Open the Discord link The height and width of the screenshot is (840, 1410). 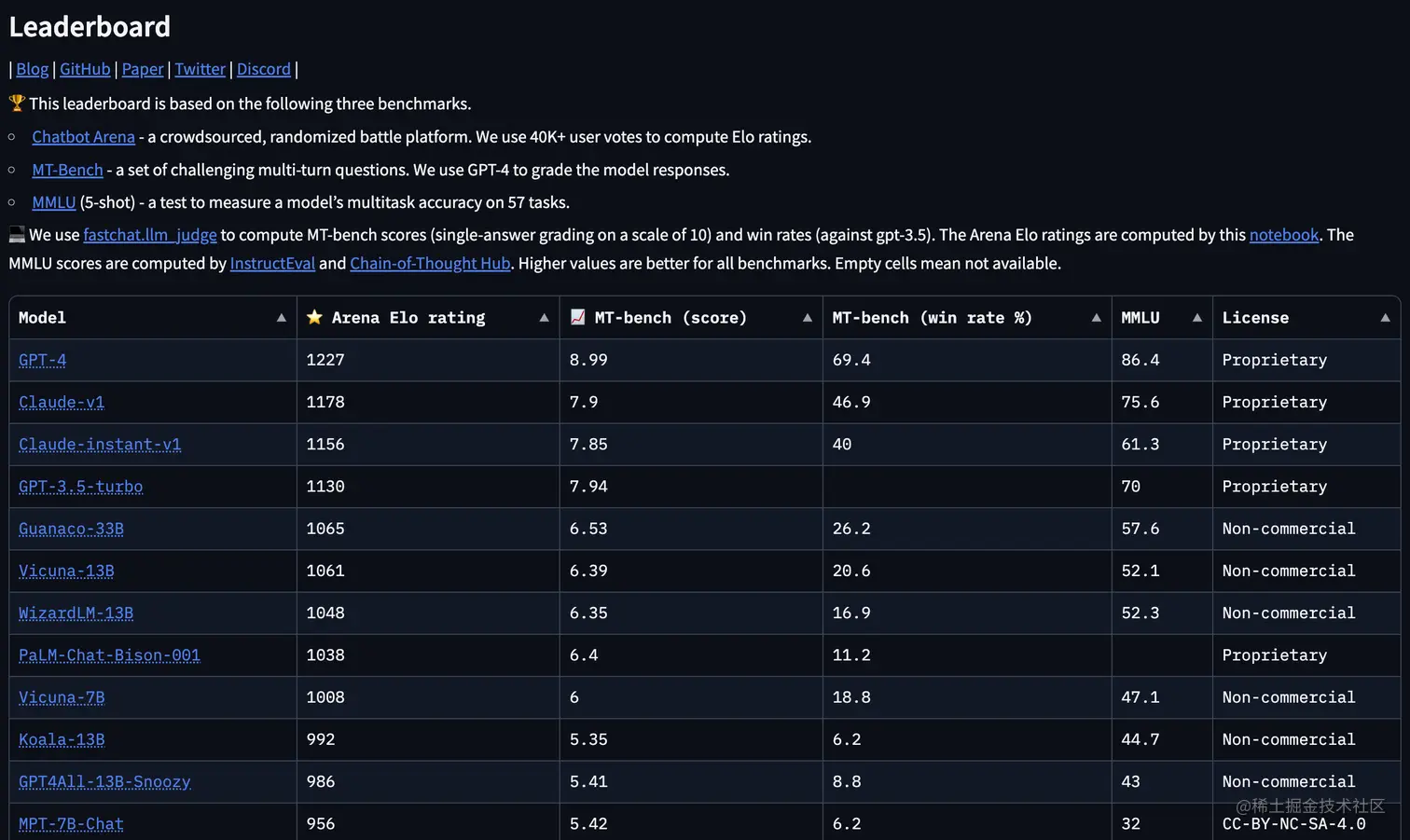pos(264,69)
